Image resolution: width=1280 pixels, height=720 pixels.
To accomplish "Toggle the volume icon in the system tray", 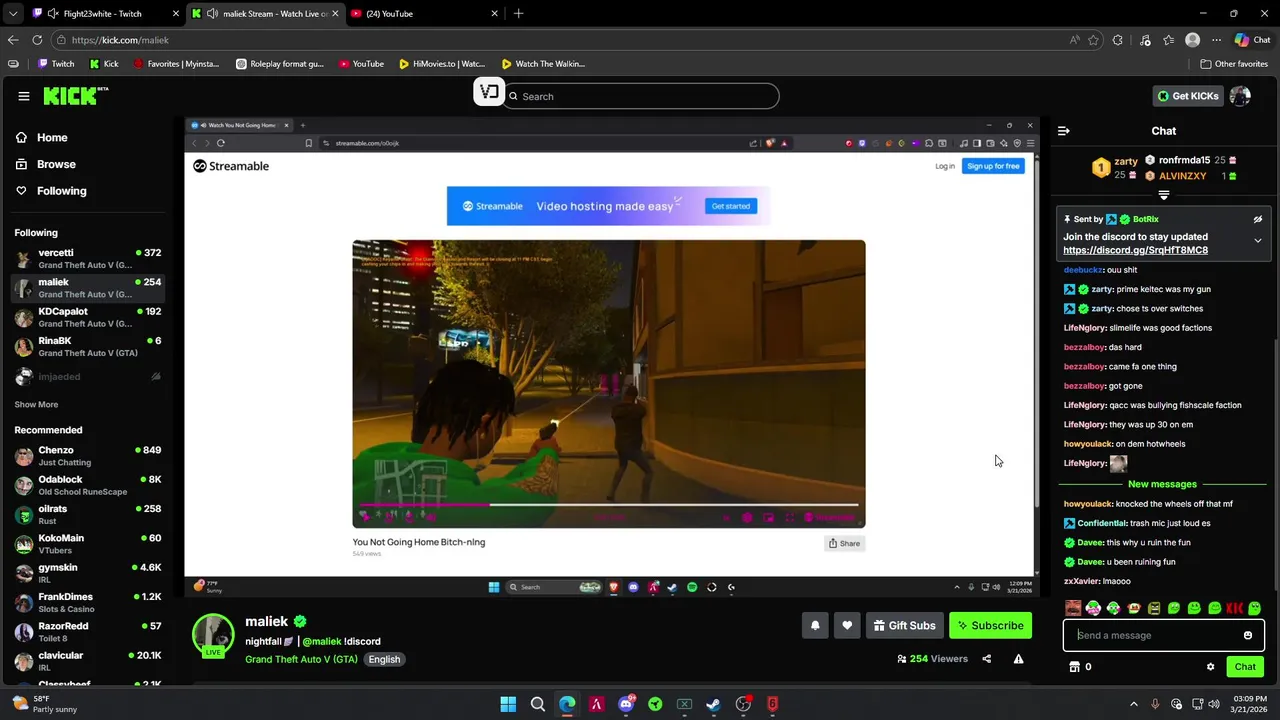I will (1215, 704).
